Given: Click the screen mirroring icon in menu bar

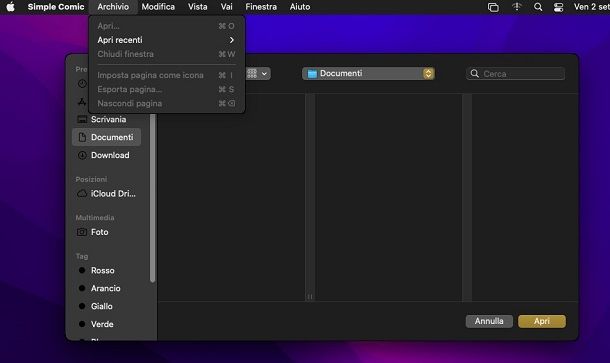Looking at the screenshot, I should coord(493,7).
